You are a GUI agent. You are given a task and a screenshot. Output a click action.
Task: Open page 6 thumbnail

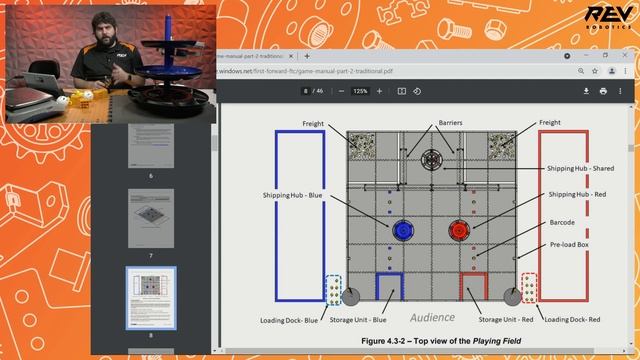(151, 146)
